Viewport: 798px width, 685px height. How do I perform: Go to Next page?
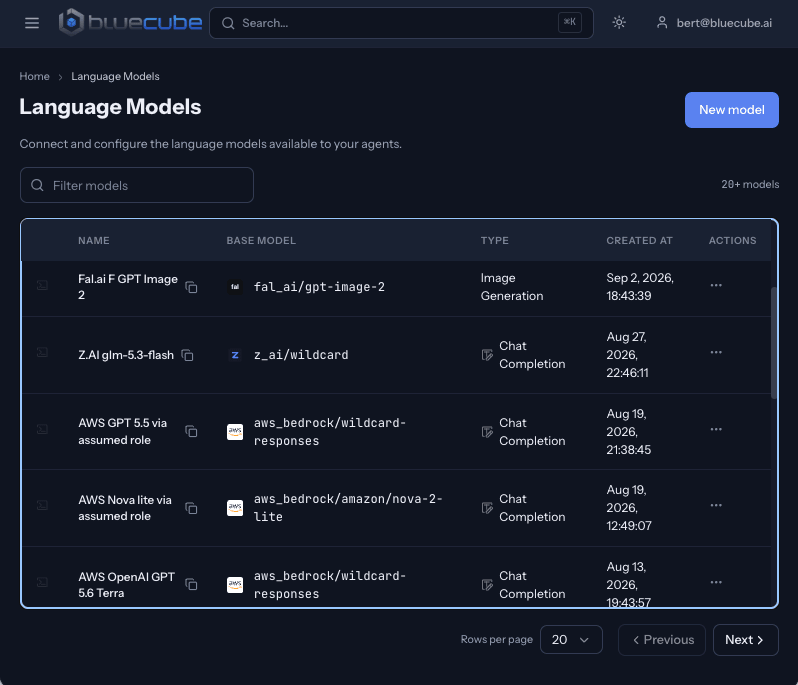click(746, 640)
